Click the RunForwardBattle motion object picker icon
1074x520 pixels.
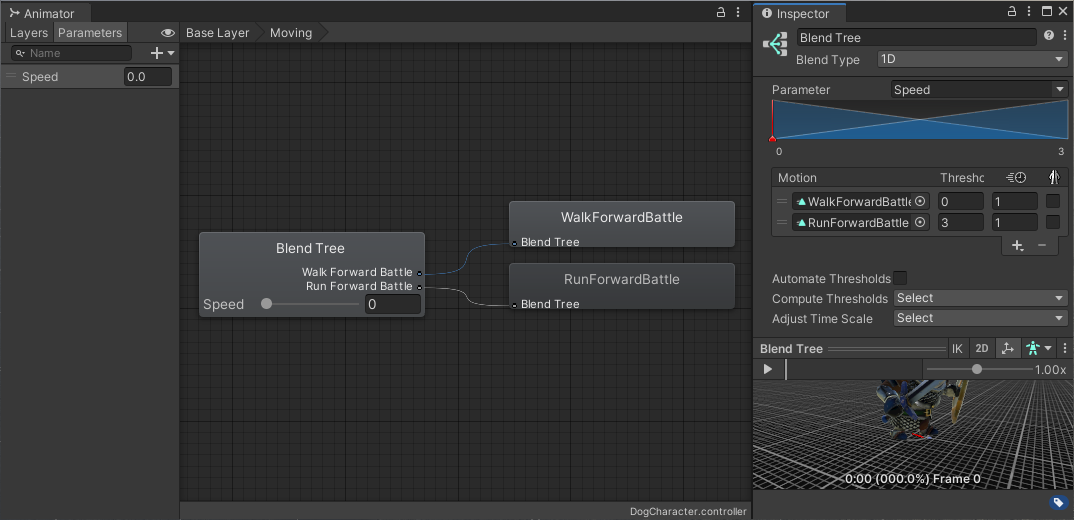coord(920,223)
